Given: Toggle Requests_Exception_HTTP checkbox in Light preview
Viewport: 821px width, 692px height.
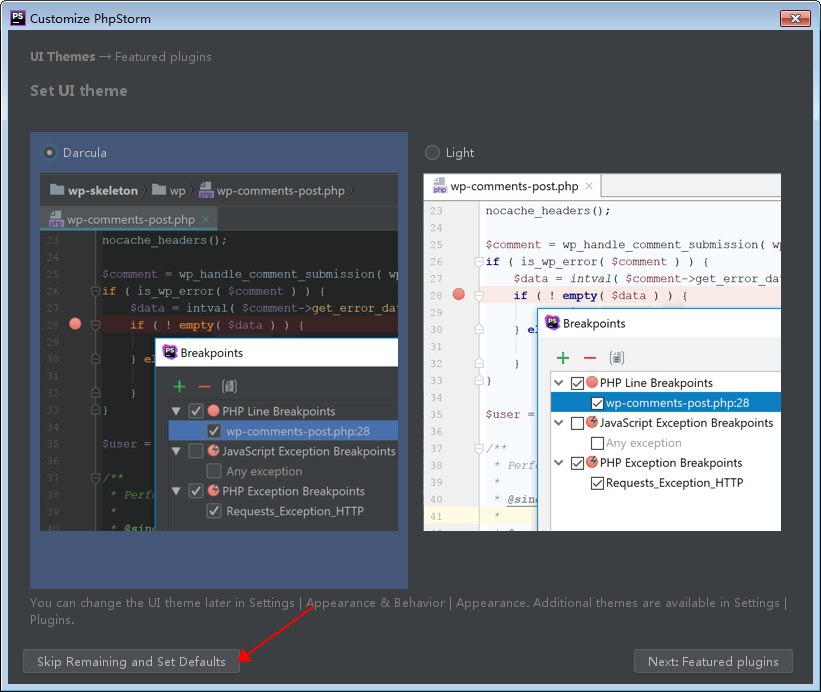Looking at the screenshot, I should click(x=597, y=483).
